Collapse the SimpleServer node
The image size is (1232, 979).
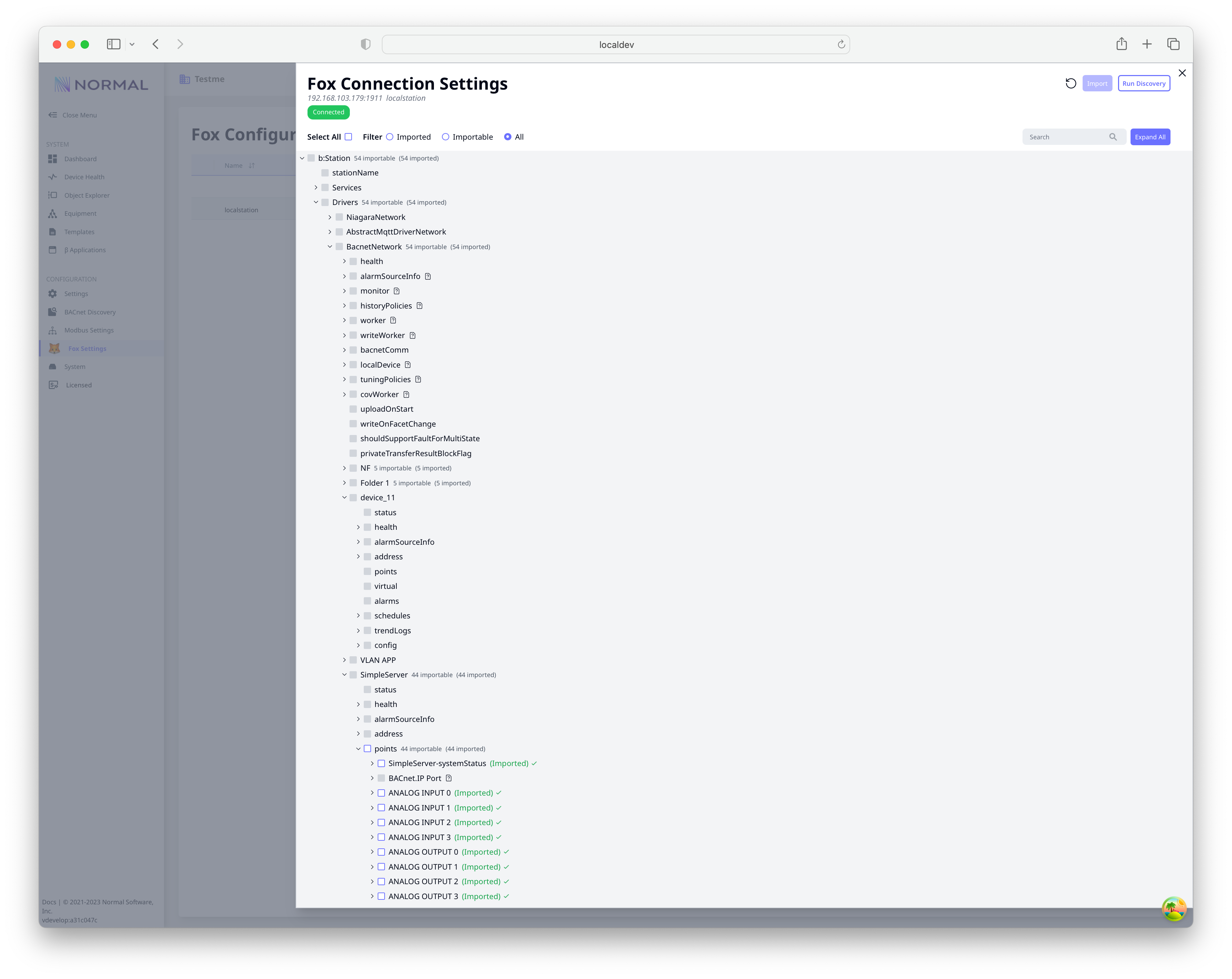tap(345, 675)
